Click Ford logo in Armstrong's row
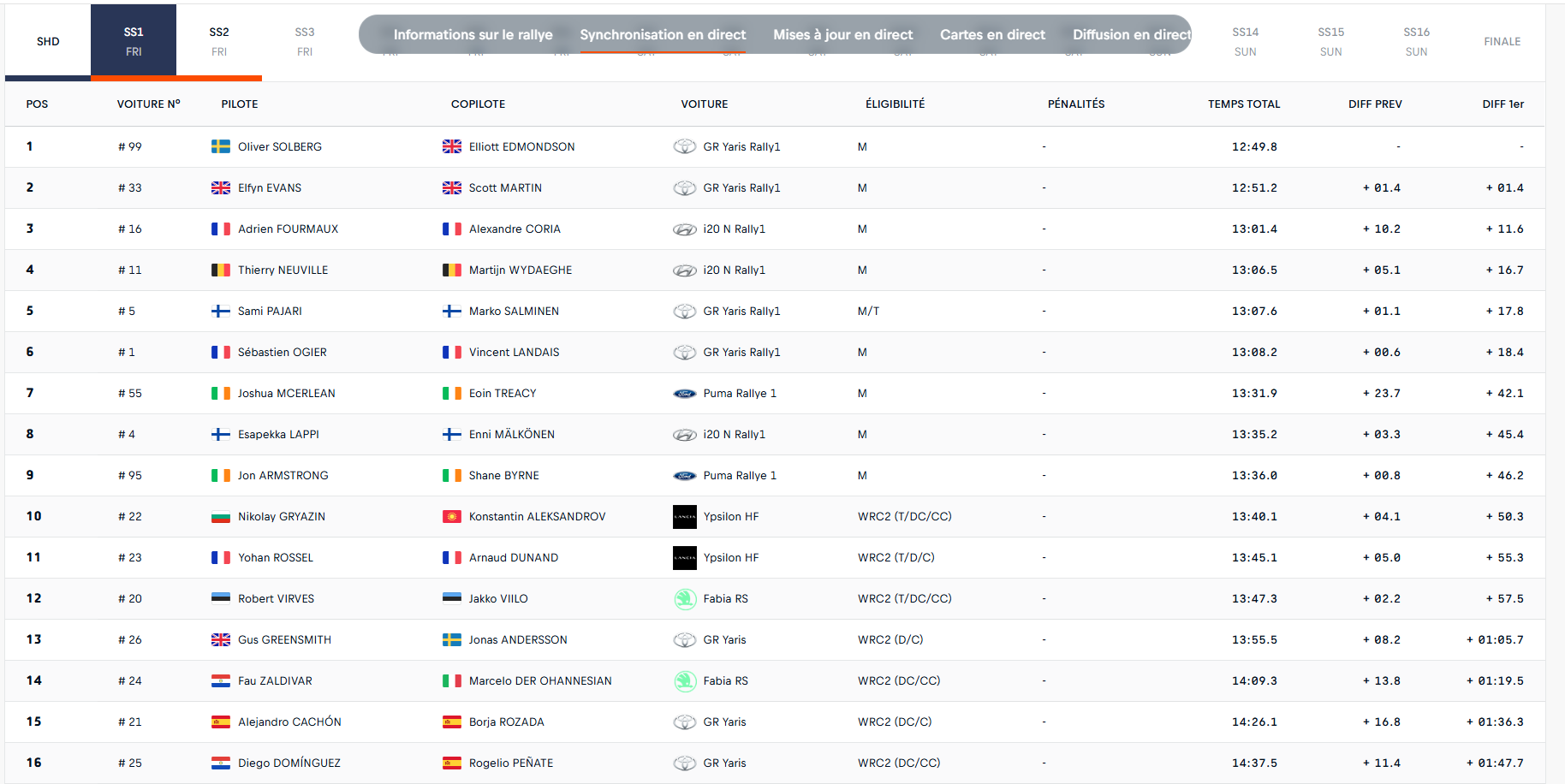 tap(685, 475)
